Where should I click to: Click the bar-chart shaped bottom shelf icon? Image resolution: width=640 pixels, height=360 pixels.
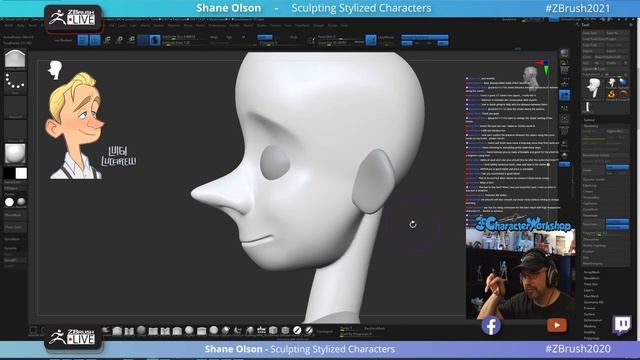tap(261, 330)
